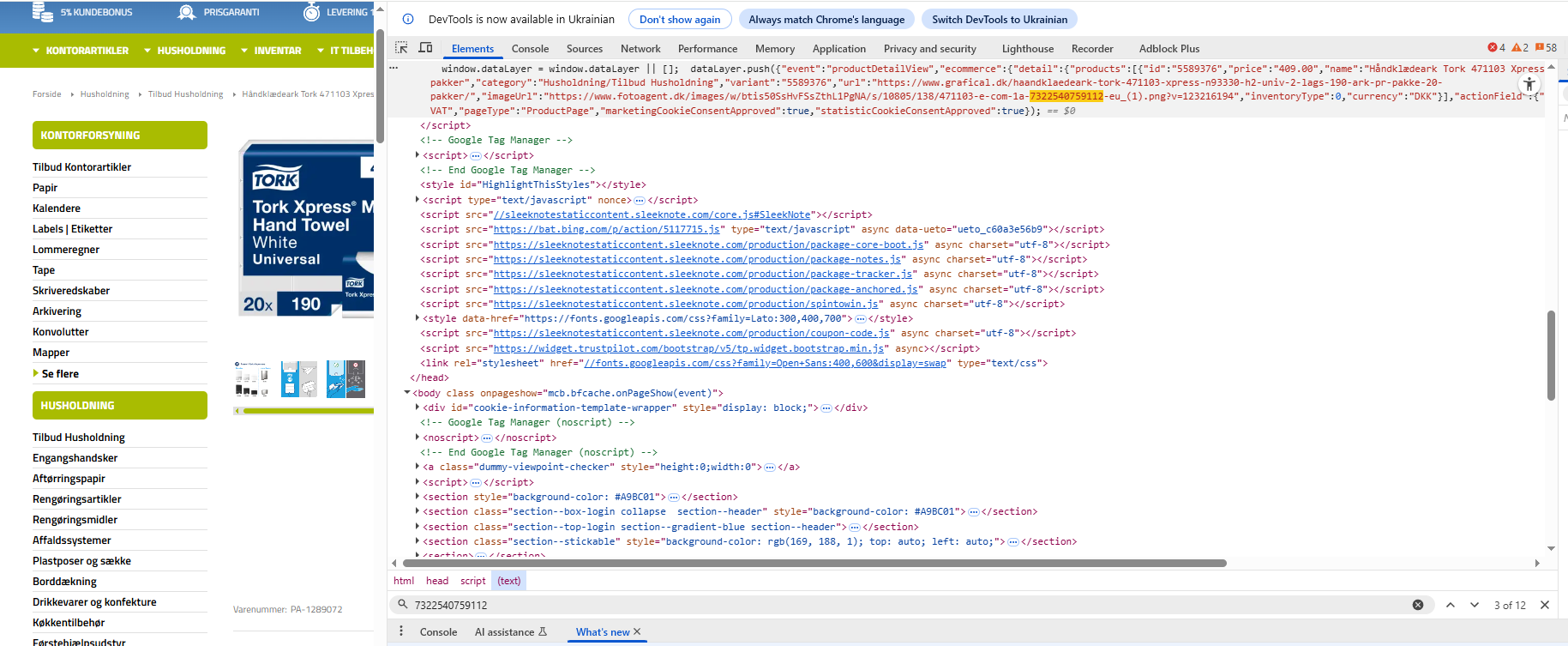
Task: Open the Husholdning dropdown in the green navigation bar
Action: [185, 51]
